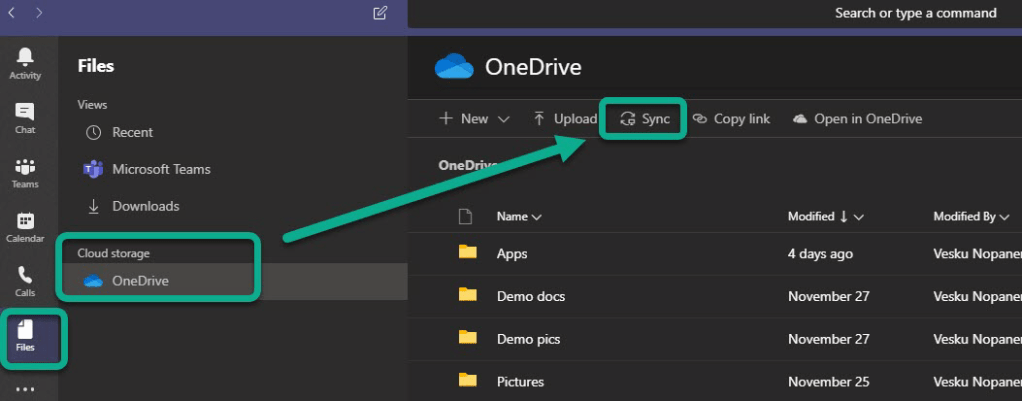The image size is (1022, 401).
Task: Select OneDrive under Cloud storage
Action: [x=140, y=281]
